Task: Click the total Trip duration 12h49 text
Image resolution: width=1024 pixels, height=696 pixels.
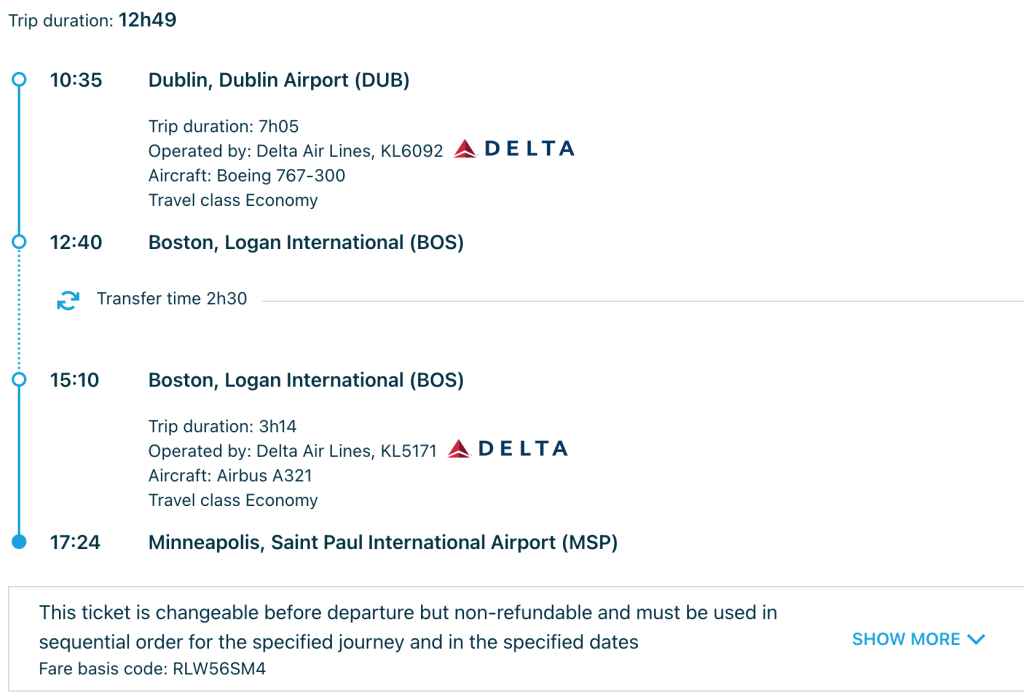Action: (92, 20)
